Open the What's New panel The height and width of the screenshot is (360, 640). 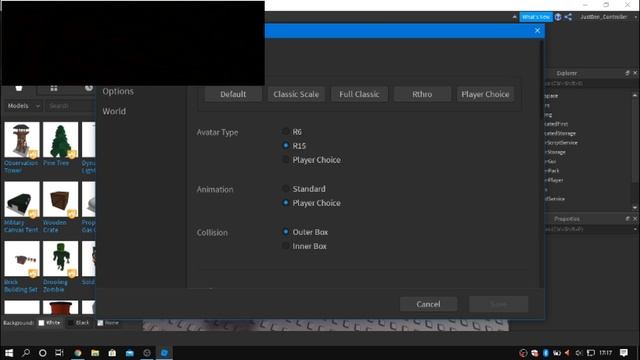536,17
